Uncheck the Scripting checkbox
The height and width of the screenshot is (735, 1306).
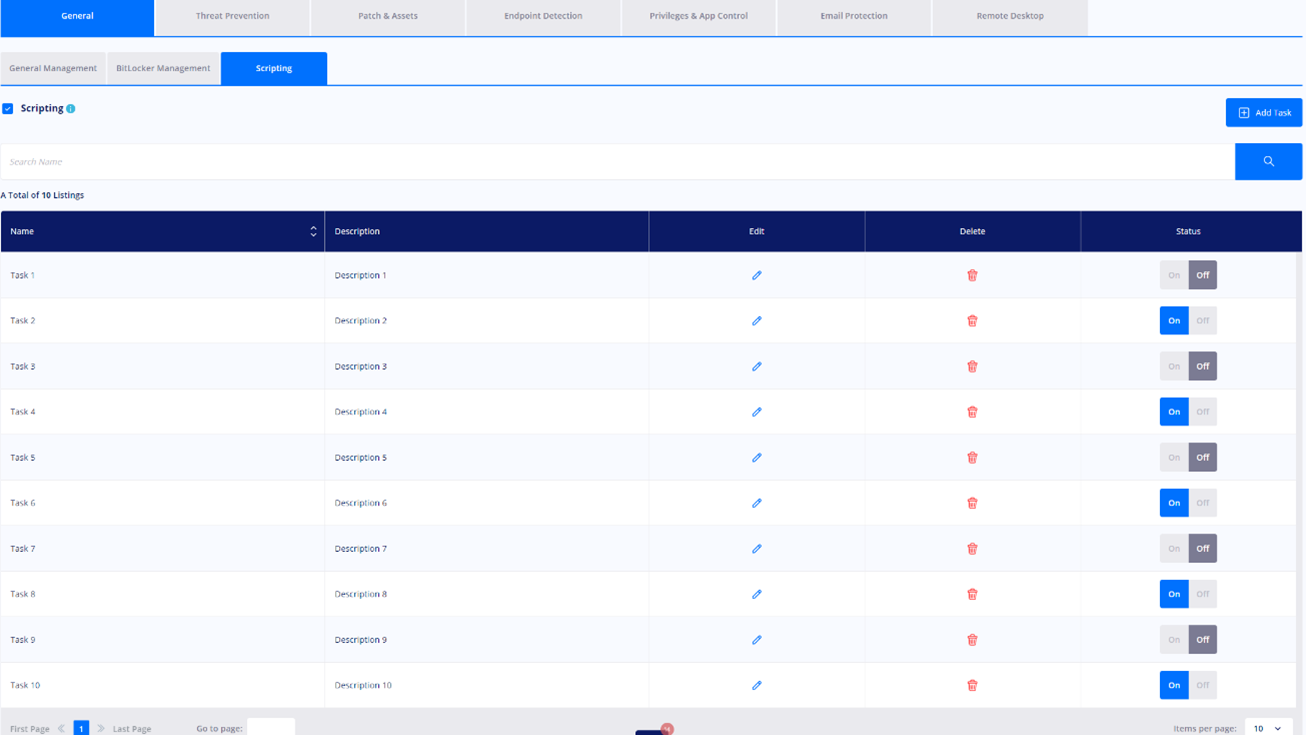(8, 108)
